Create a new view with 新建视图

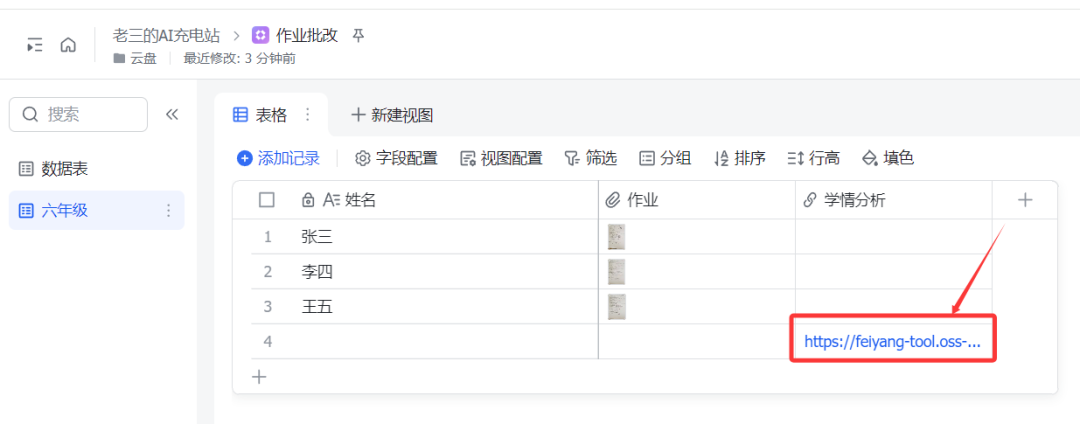391,115
